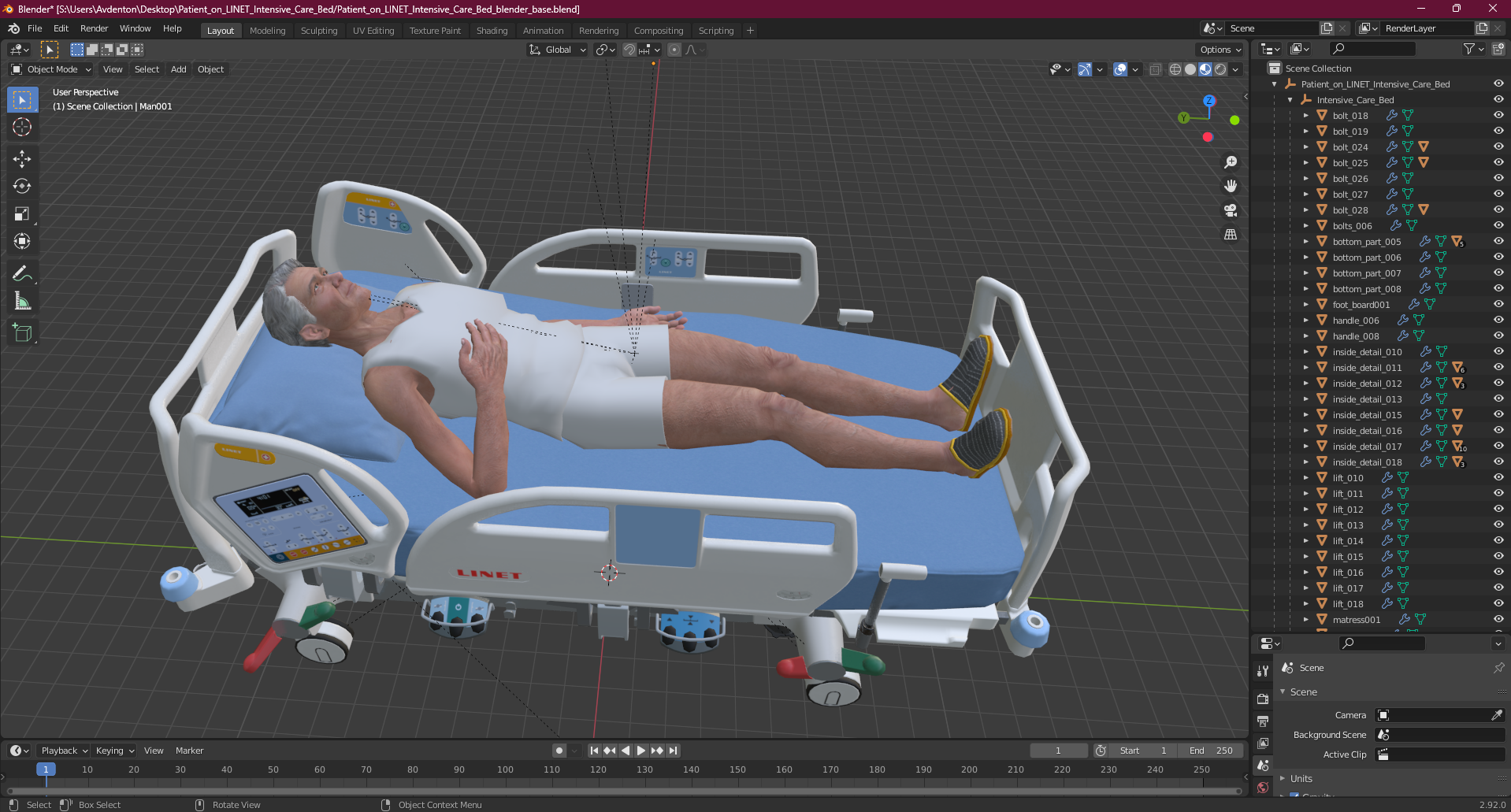This screenshot has width=1511, height=812.
Task: Toggle camera view with camera icon
Action: [x=1231, y=210]
